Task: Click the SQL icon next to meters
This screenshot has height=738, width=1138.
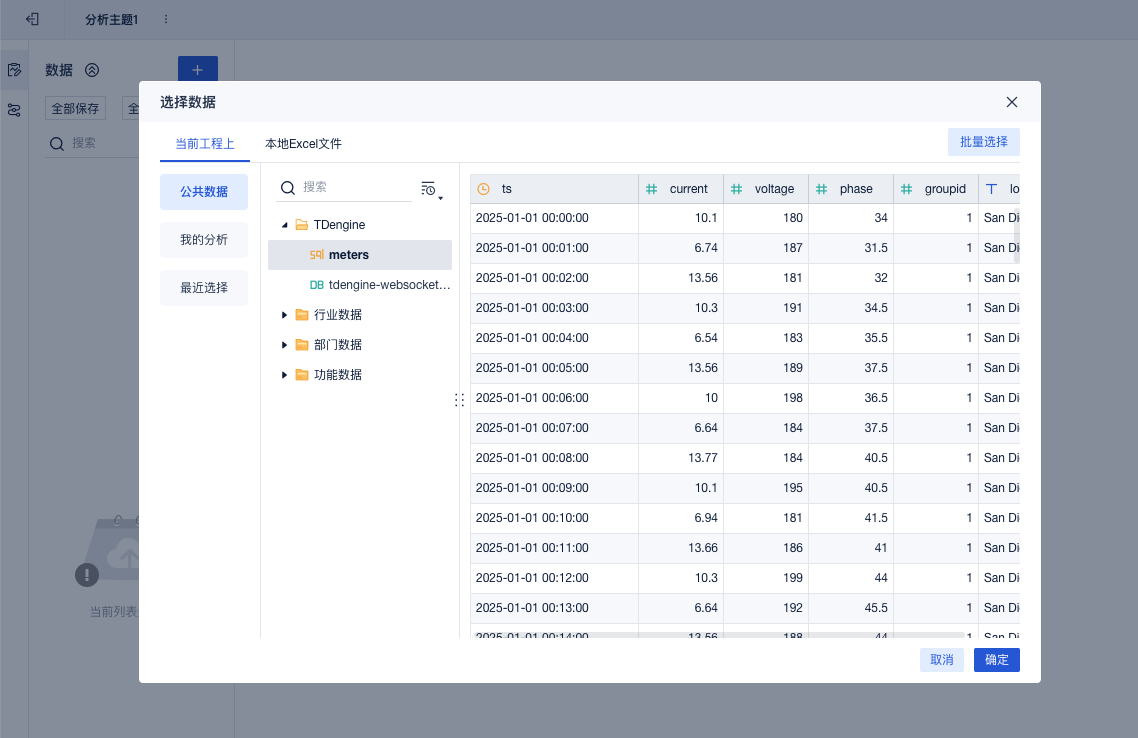Action: tap(316, 255)
